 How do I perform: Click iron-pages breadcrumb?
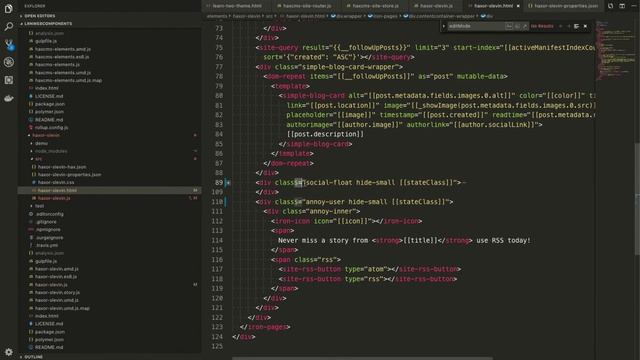[x=383, y=16]
